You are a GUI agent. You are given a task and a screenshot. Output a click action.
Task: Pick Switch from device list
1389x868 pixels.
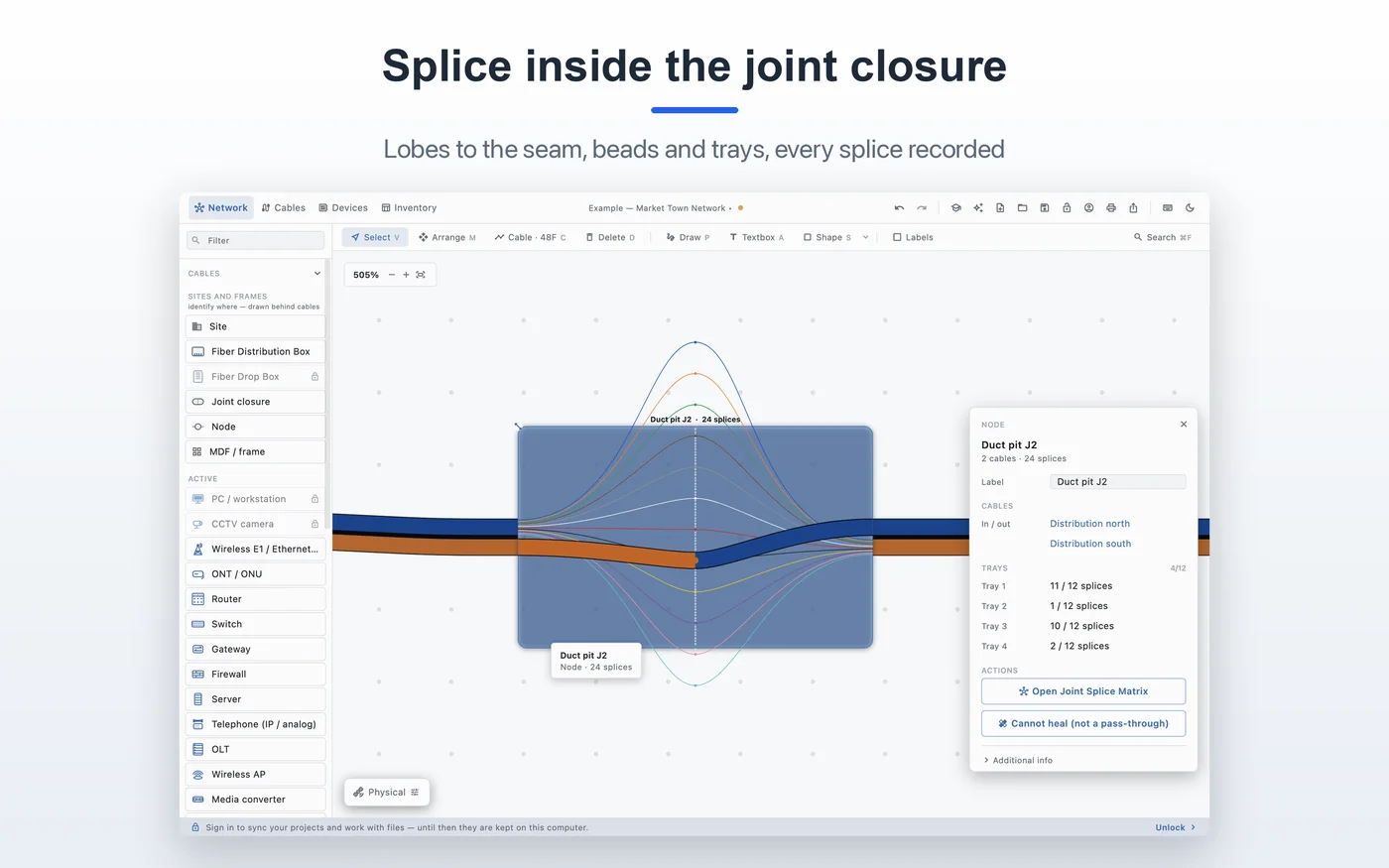tap(255, 624)
